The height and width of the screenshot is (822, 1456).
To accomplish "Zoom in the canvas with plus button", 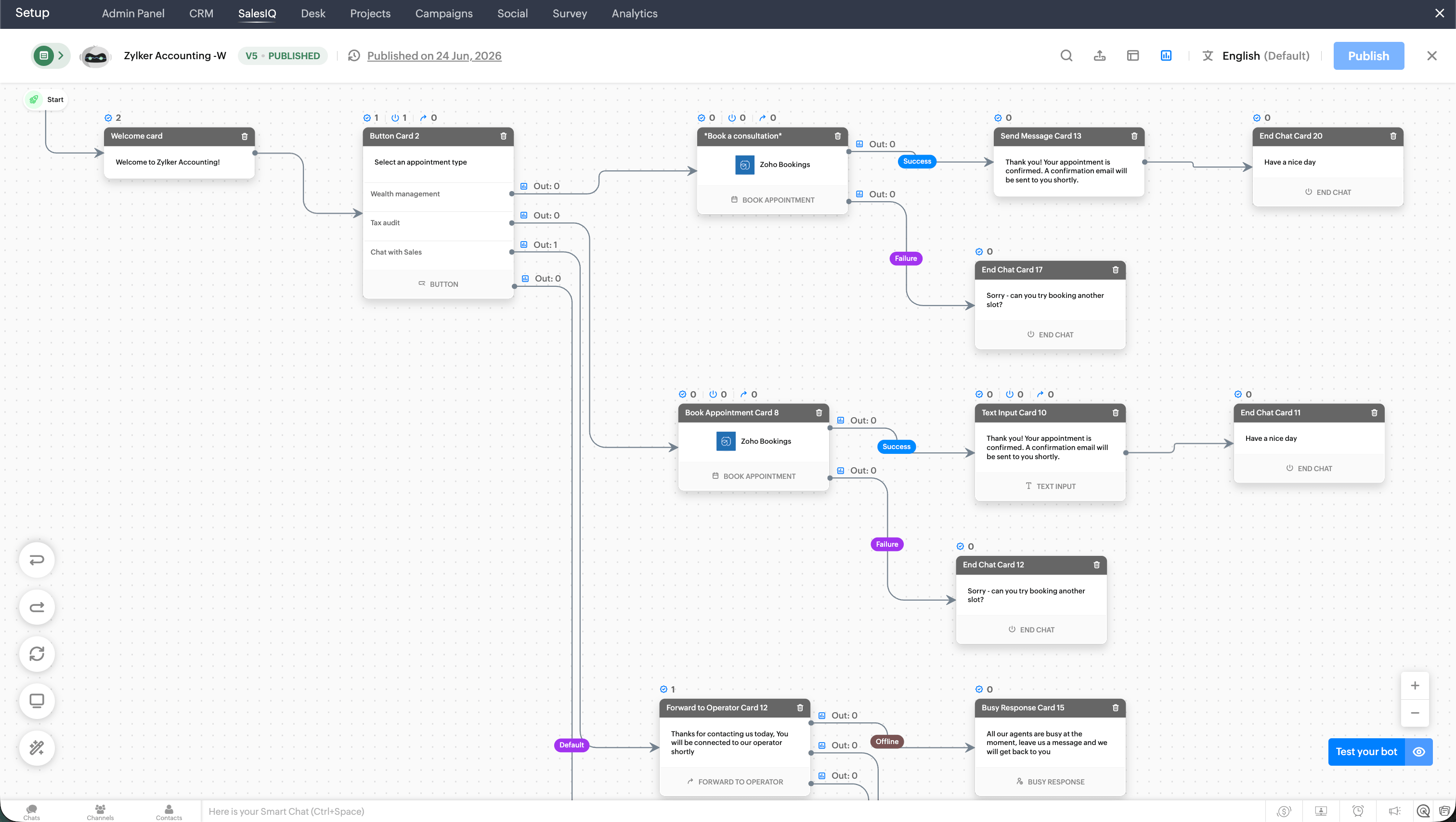I will [1415, 685].
